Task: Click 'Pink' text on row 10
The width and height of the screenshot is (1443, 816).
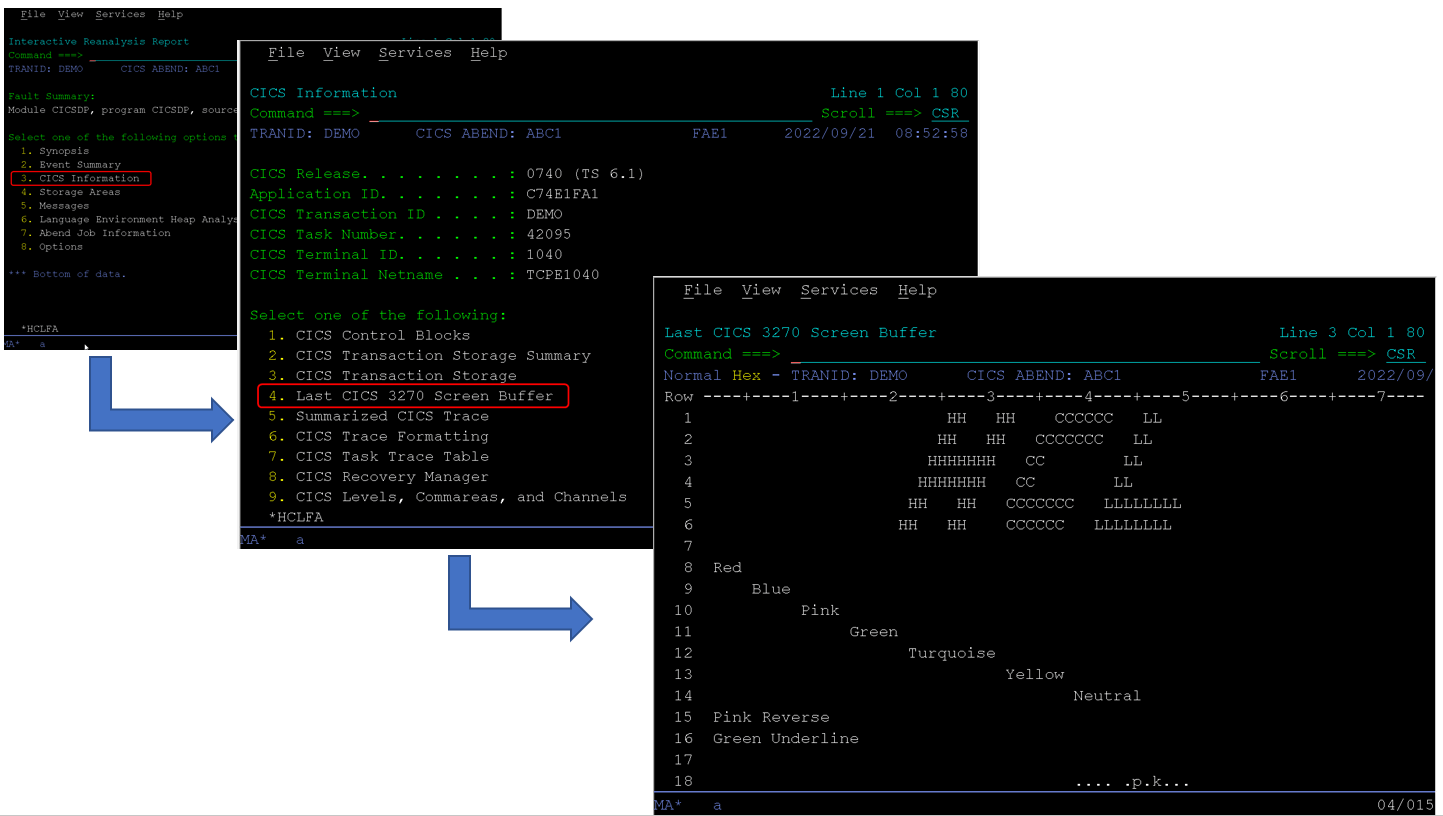Action: pos(820,610)
